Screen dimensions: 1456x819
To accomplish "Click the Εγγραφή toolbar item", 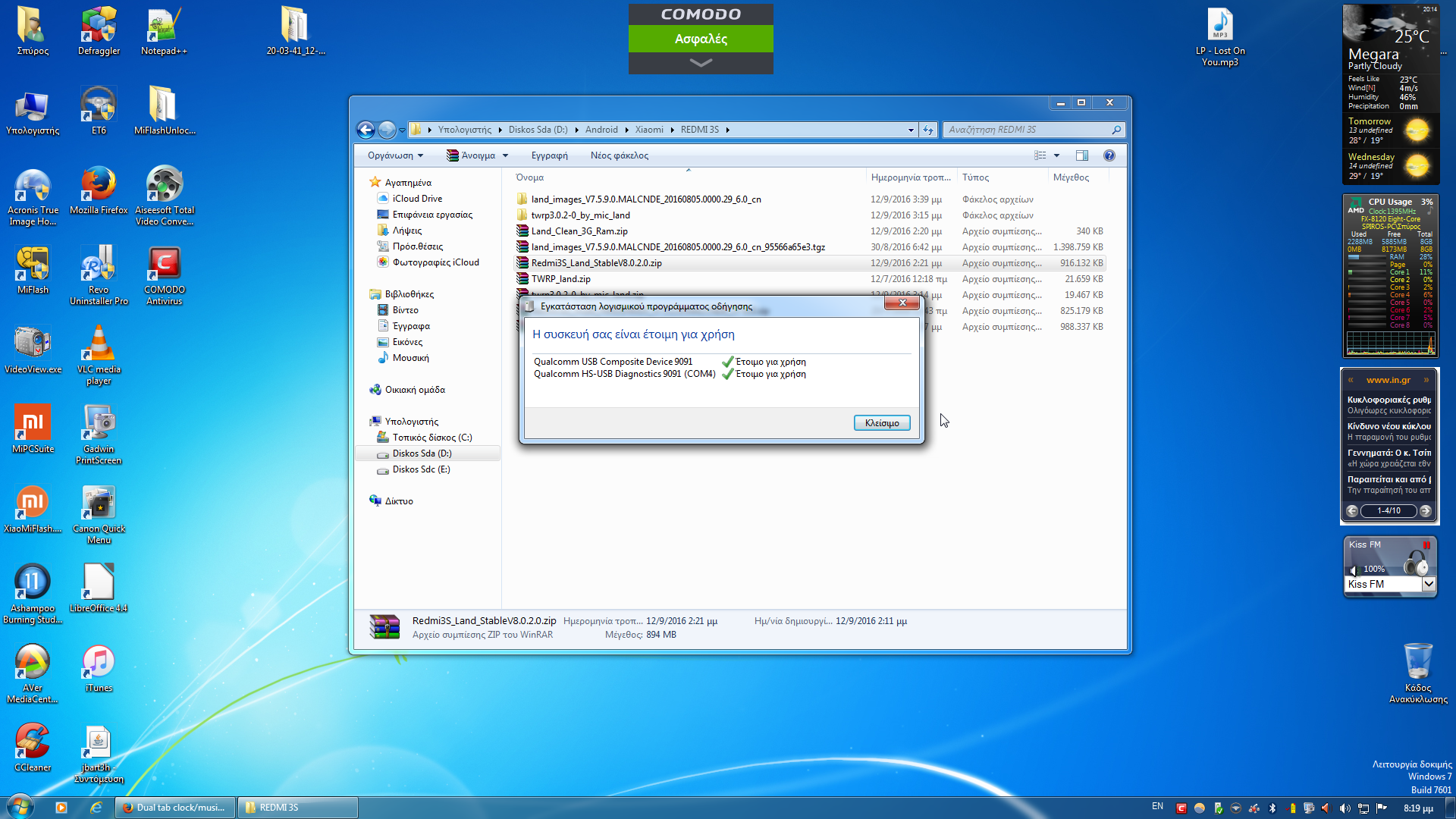I will pyautogui.click(x=549, y=155).
